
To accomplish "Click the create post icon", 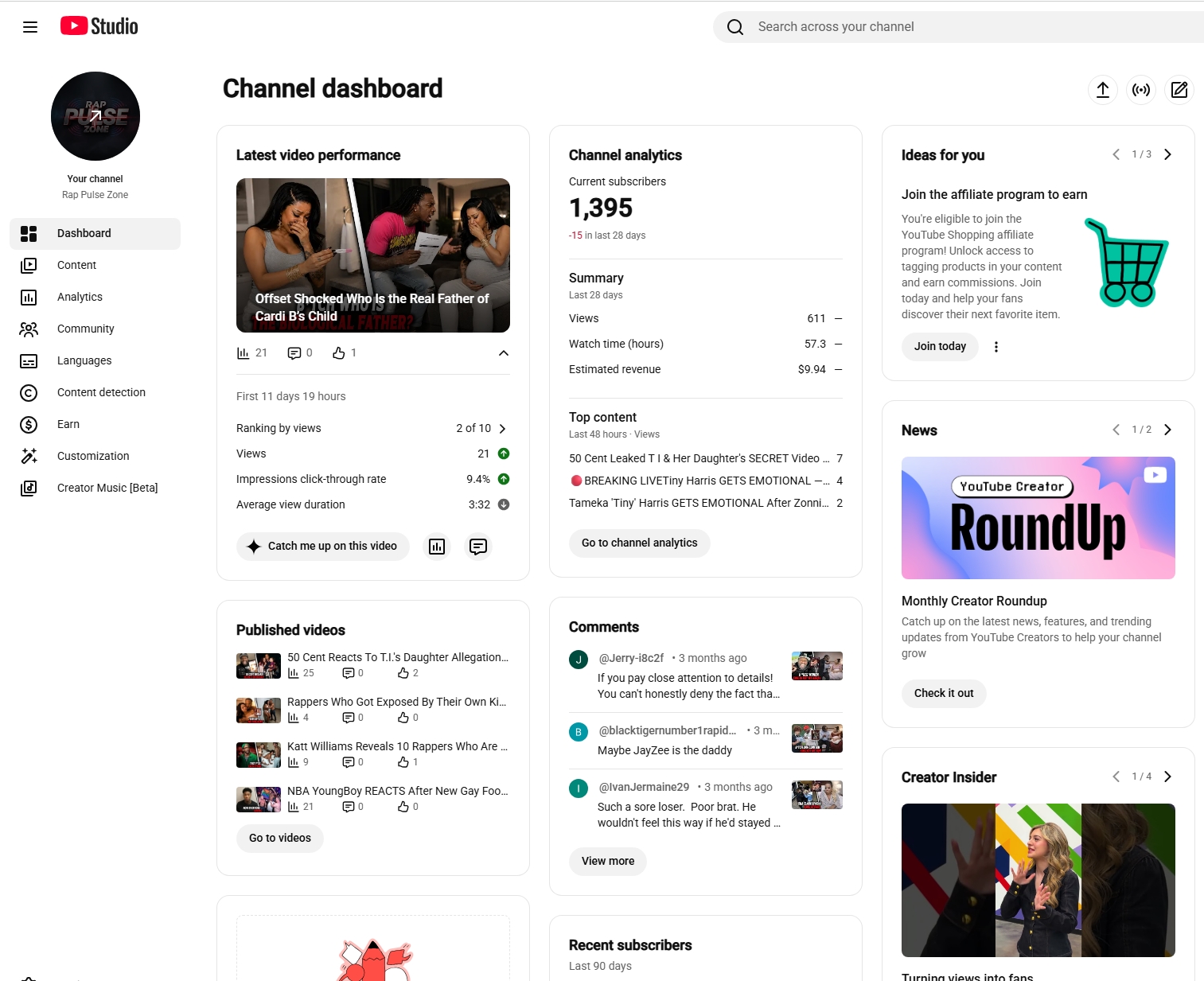I will [x=1179, y=90].
